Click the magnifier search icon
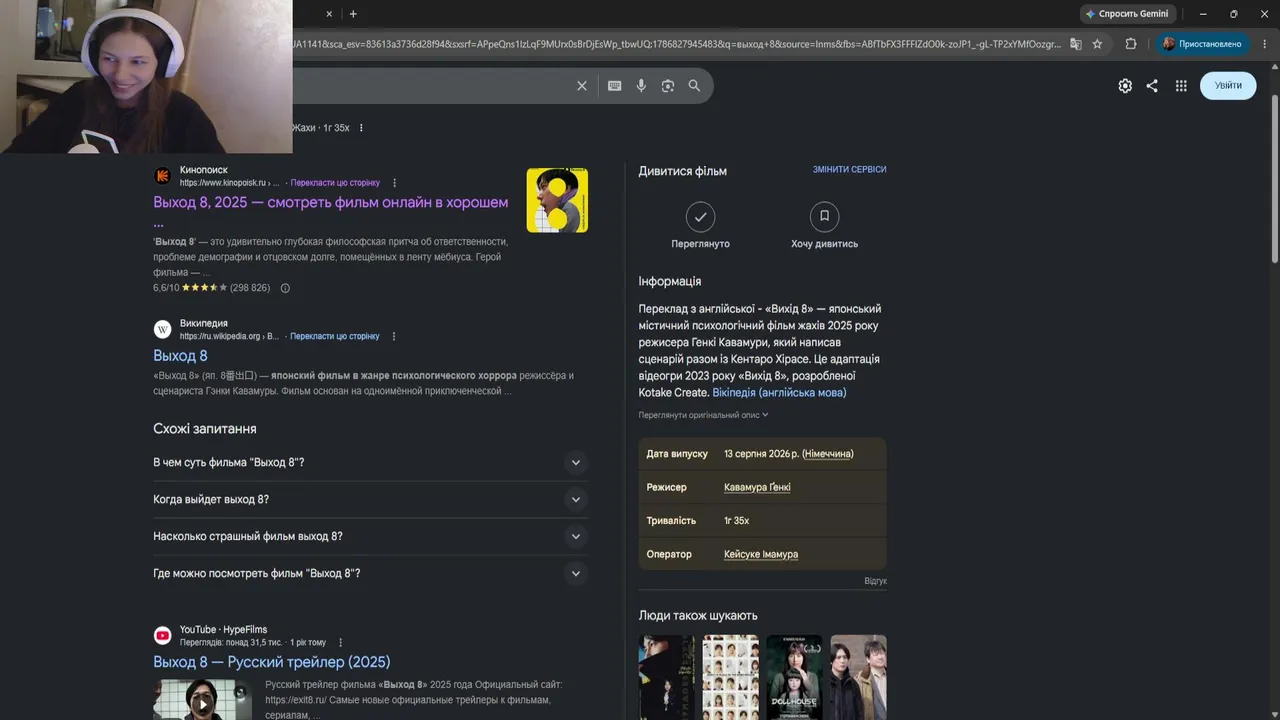 pos(694,86)
